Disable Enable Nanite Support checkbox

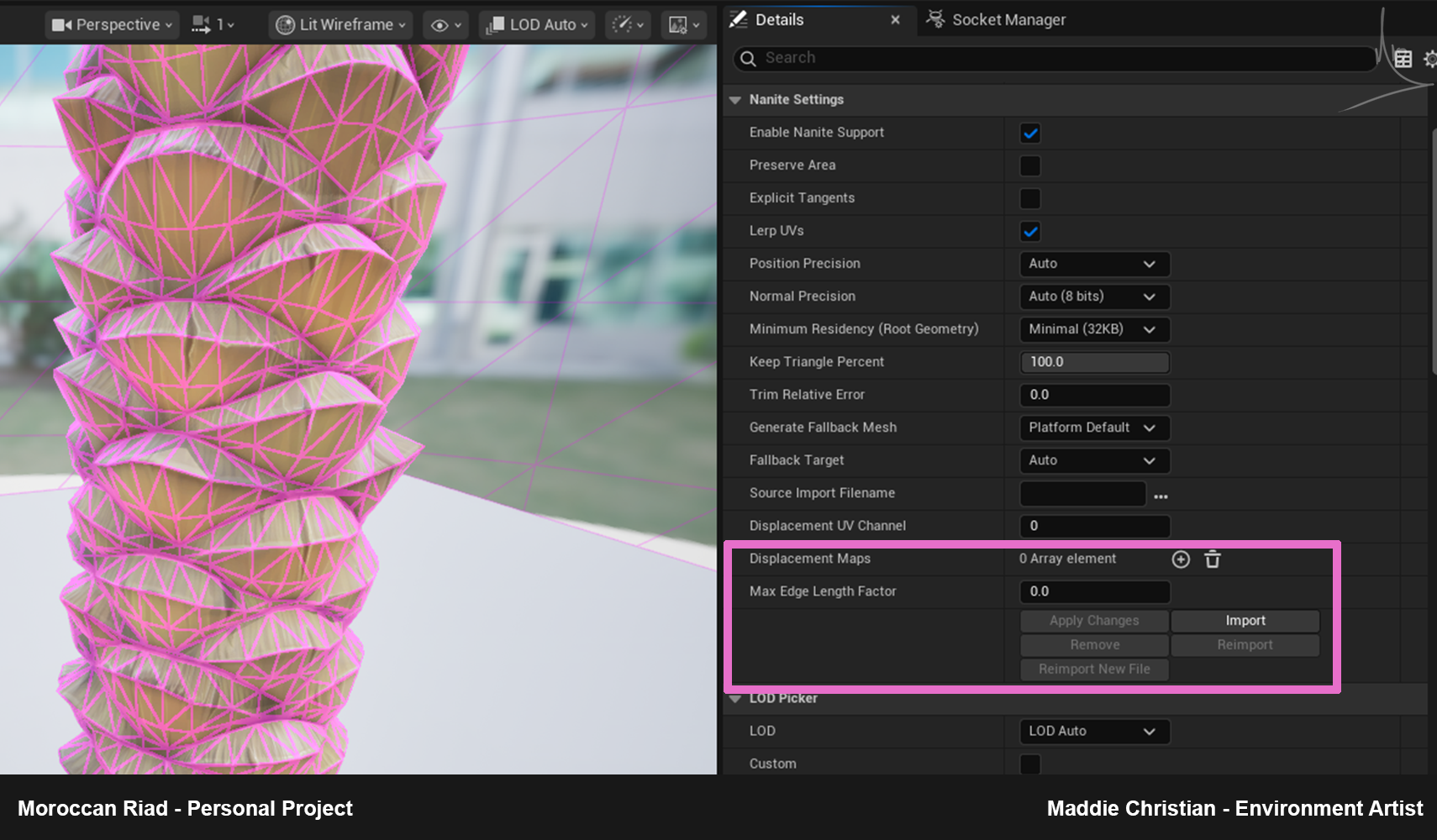click(x=1030, y=133)
